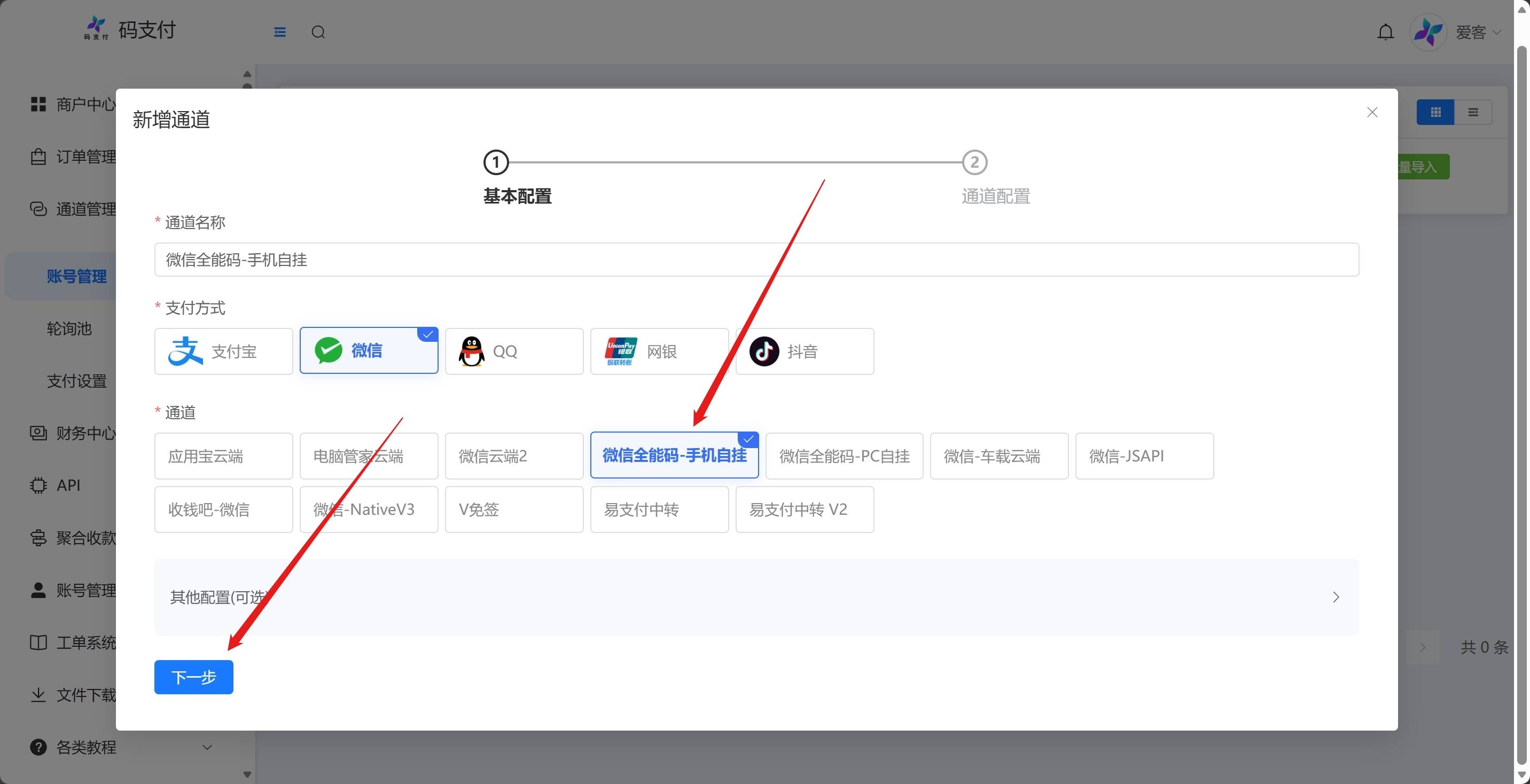Select 支付宝 payment method
The width and height of the screenshot is (1530, 784).
[223, 351]
